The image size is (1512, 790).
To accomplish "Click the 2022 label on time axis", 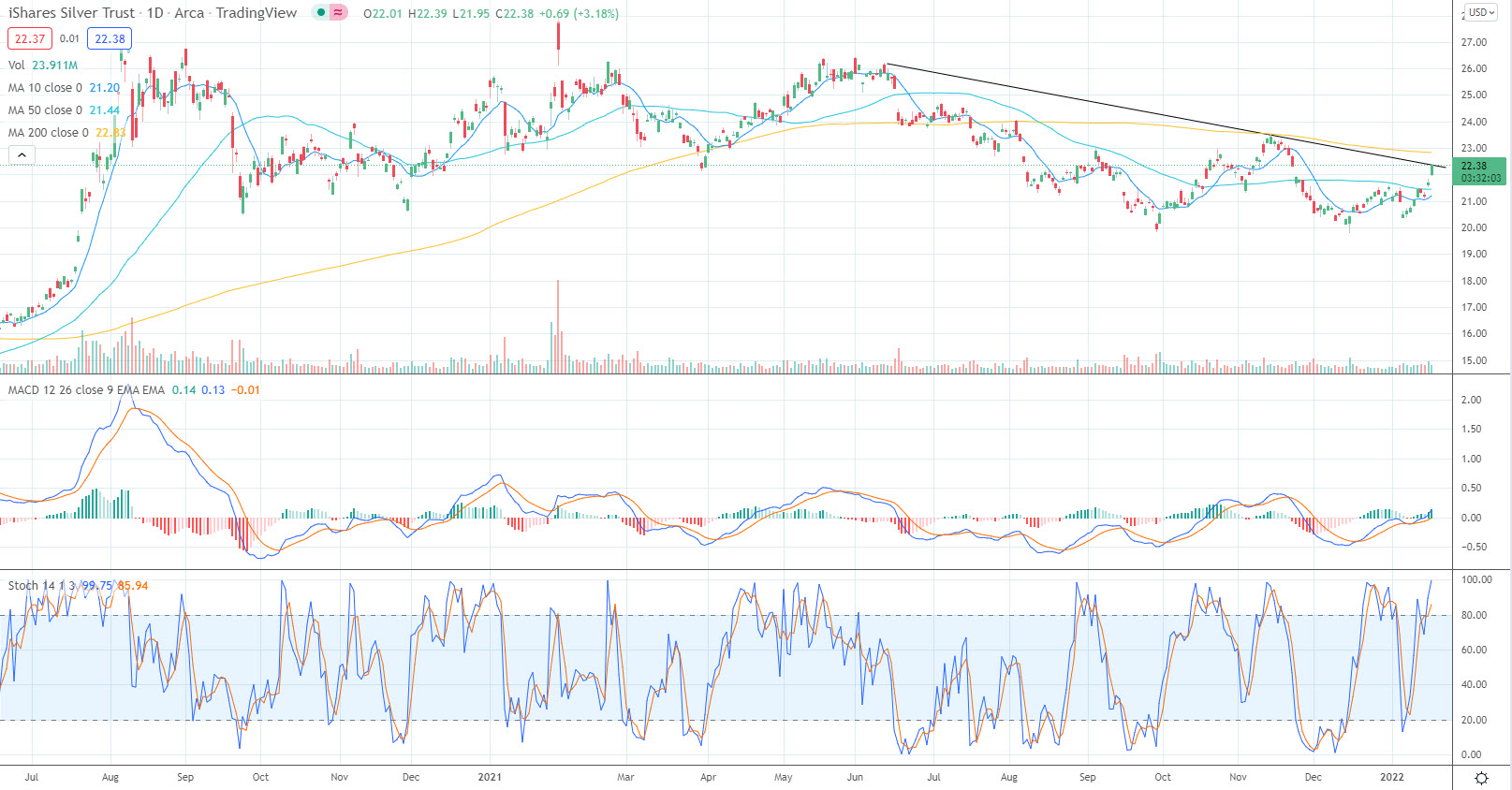I will (x=1392, y=777).
